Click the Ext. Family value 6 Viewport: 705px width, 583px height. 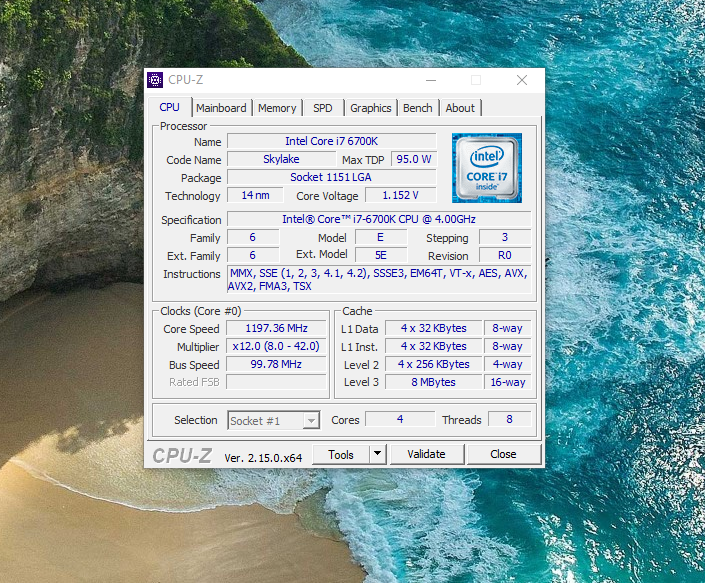tap(253, 255)
